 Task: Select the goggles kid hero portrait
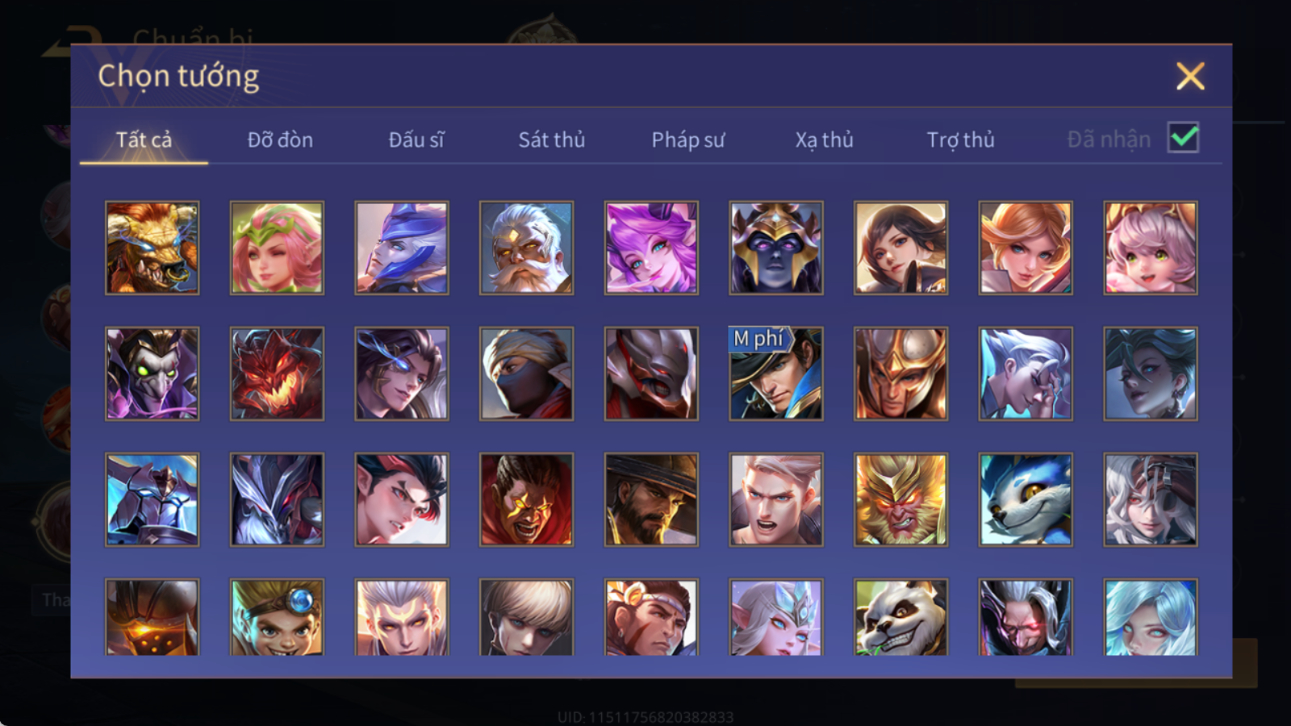tap(277, 618)
